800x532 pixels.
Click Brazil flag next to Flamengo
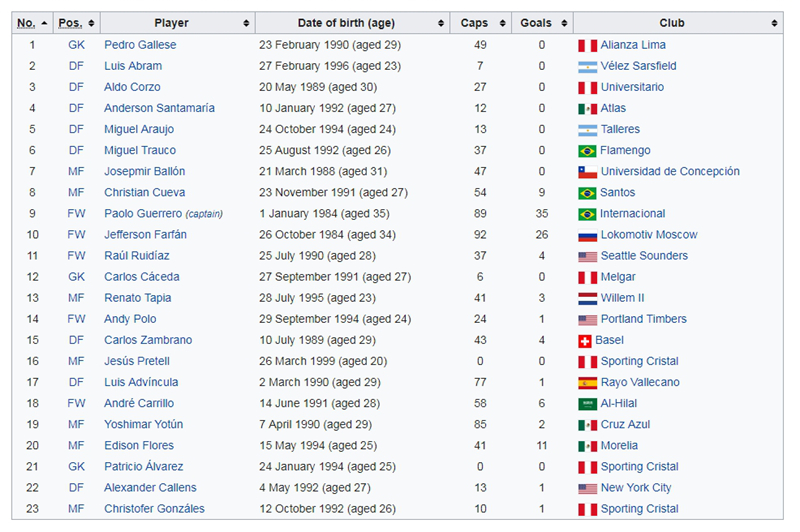point(587,151)
